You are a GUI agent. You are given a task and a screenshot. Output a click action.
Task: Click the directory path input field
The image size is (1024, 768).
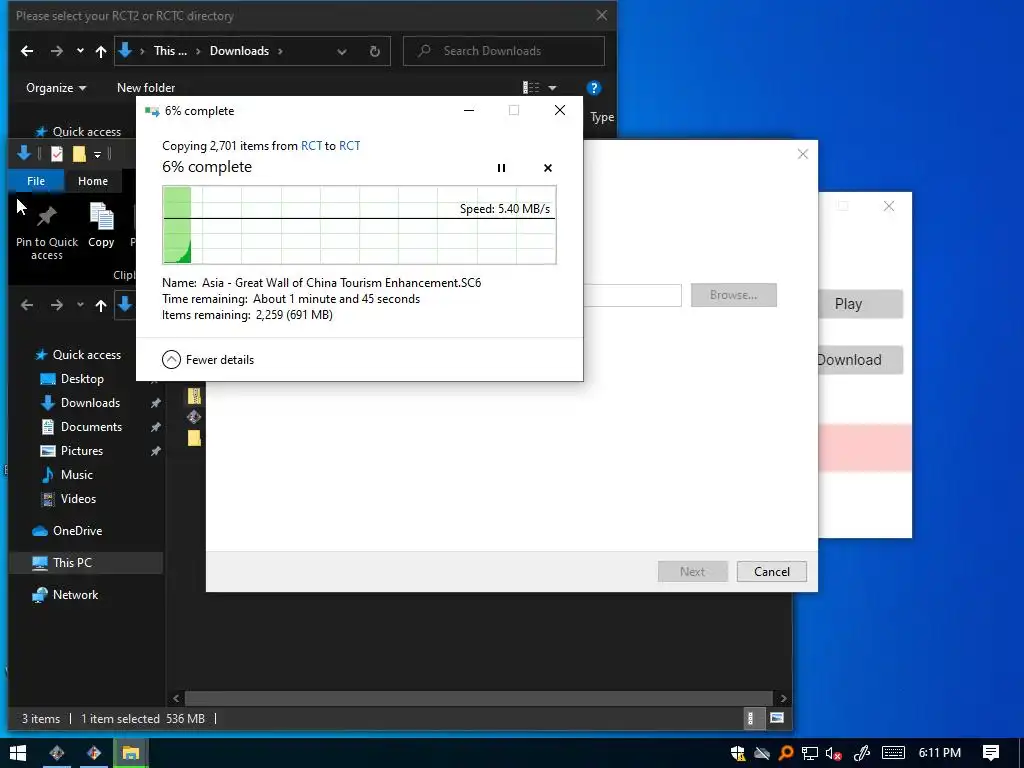(x=632, y=295)
